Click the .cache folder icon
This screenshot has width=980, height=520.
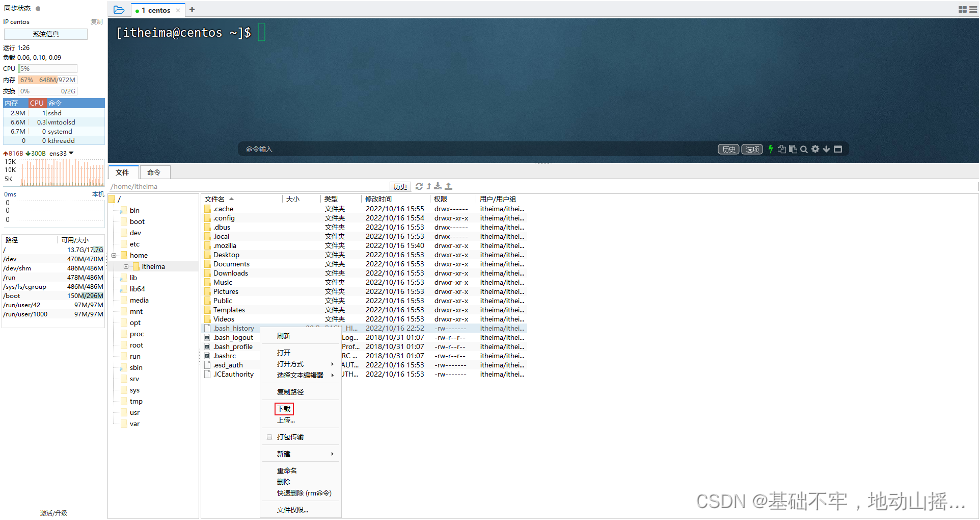208,209
